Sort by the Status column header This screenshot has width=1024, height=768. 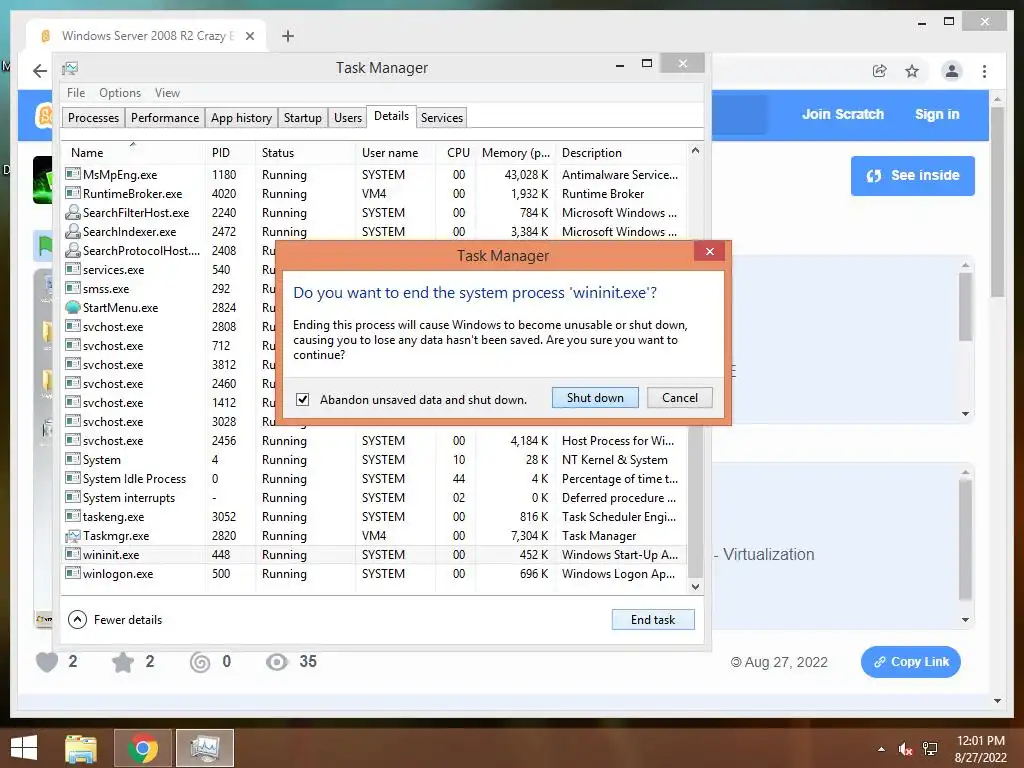point(305,153)
